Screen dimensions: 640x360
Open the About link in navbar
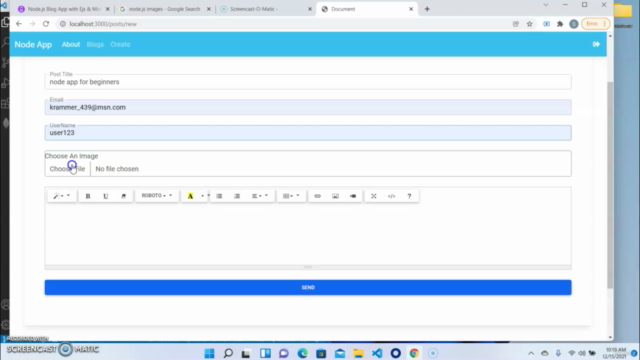[71, 44]
